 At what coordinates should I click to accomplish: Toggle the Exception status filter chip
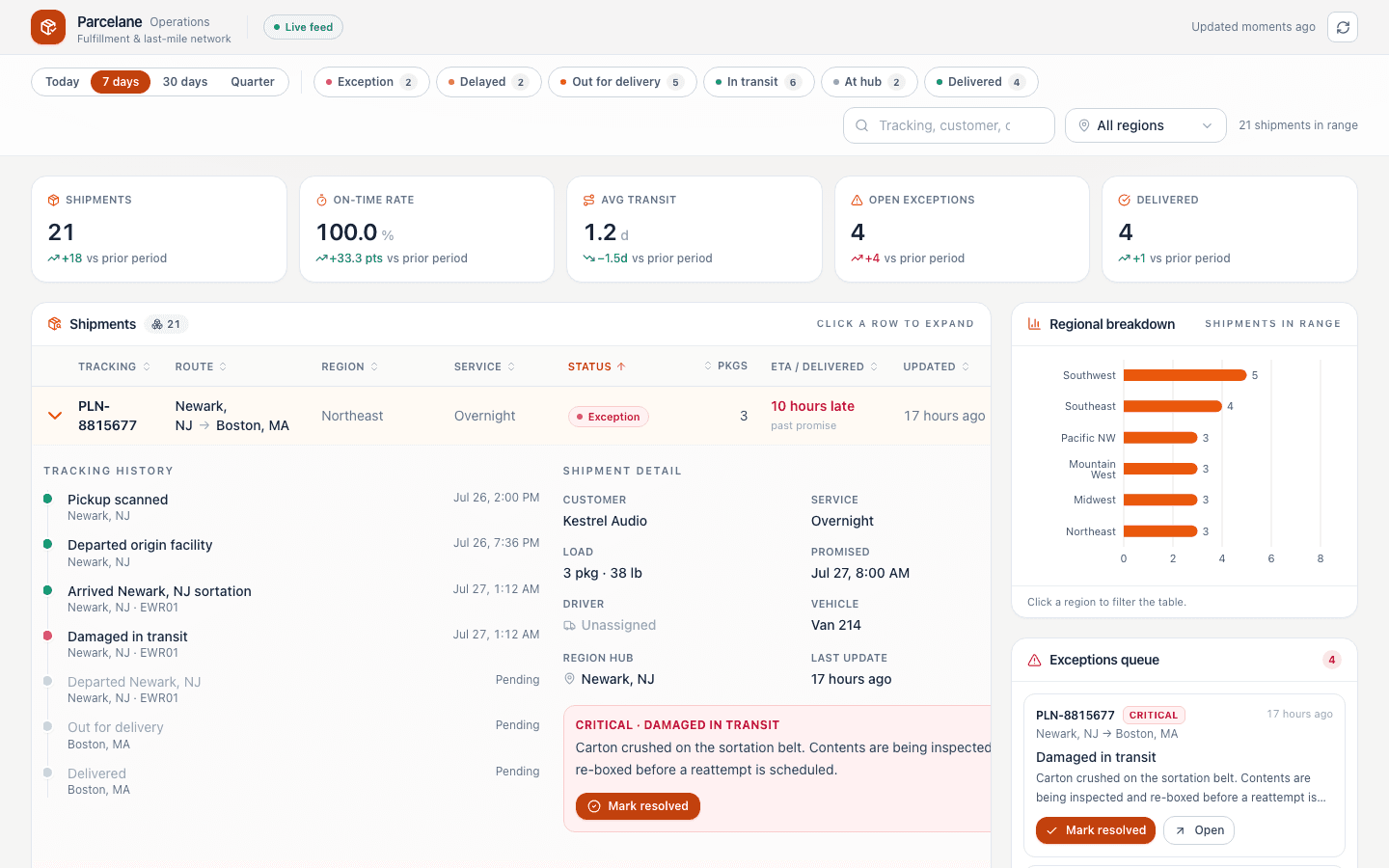tap(371, 82)
